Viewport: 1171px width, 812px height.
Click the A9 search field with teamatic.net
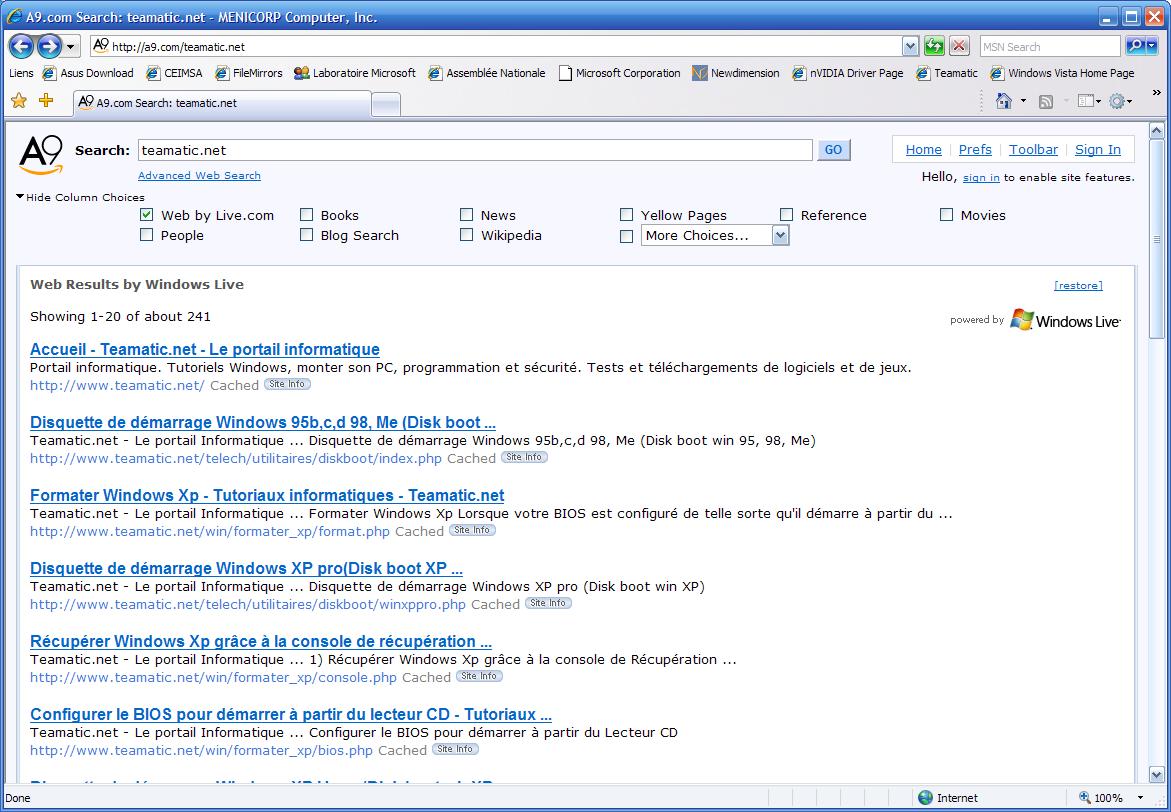pos(475,150)
